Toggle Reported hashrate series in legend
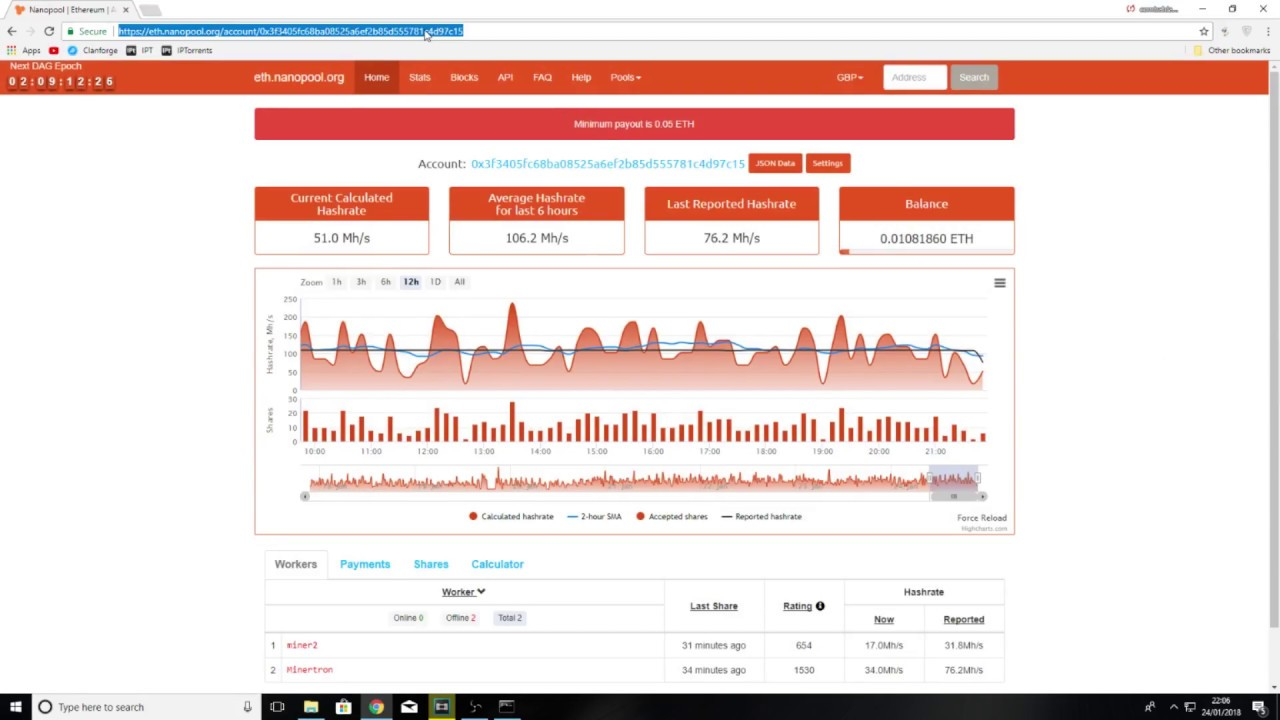Screen dimensions: 1280x720 coord(761,516)
